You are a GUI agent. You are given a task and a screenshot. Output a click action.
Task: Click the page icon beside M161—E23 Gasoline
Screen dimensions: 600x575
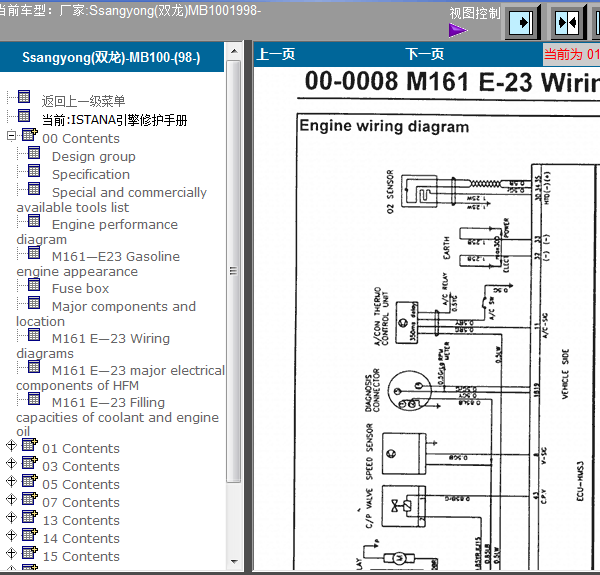(x=34, y=252)
